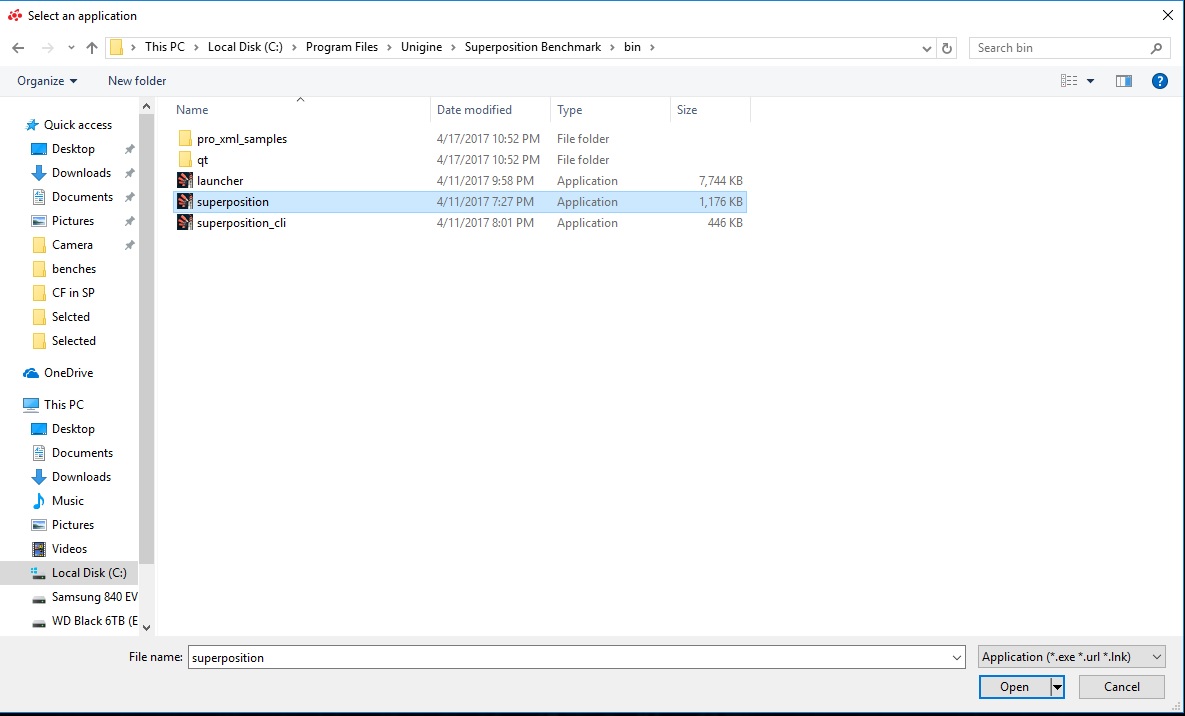Open the File name dropdown arrow
This screenshot has height=716, width=1185.
coord(957,658)
